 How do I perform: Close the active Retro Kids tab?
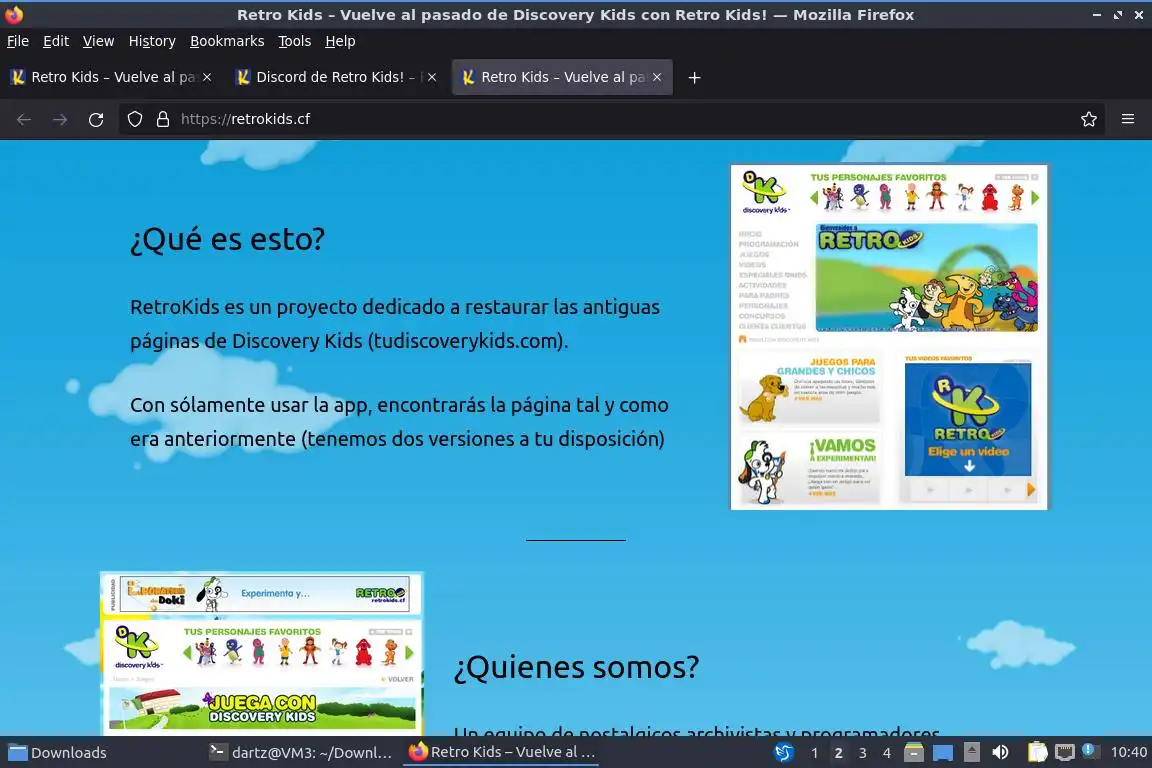coord(657,77)
